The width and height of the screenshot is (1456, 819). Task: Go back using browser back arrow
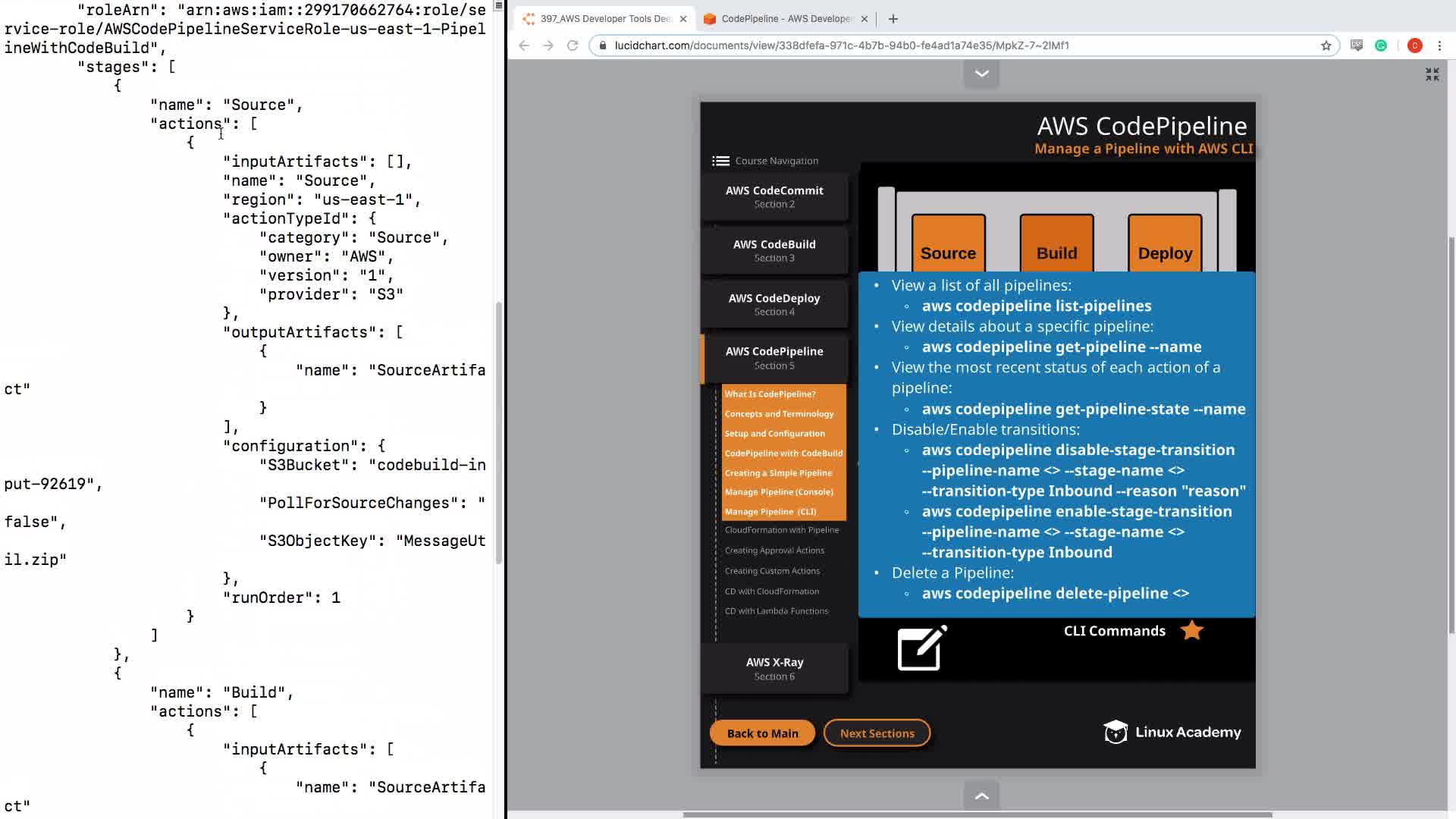tap(524, 45)
